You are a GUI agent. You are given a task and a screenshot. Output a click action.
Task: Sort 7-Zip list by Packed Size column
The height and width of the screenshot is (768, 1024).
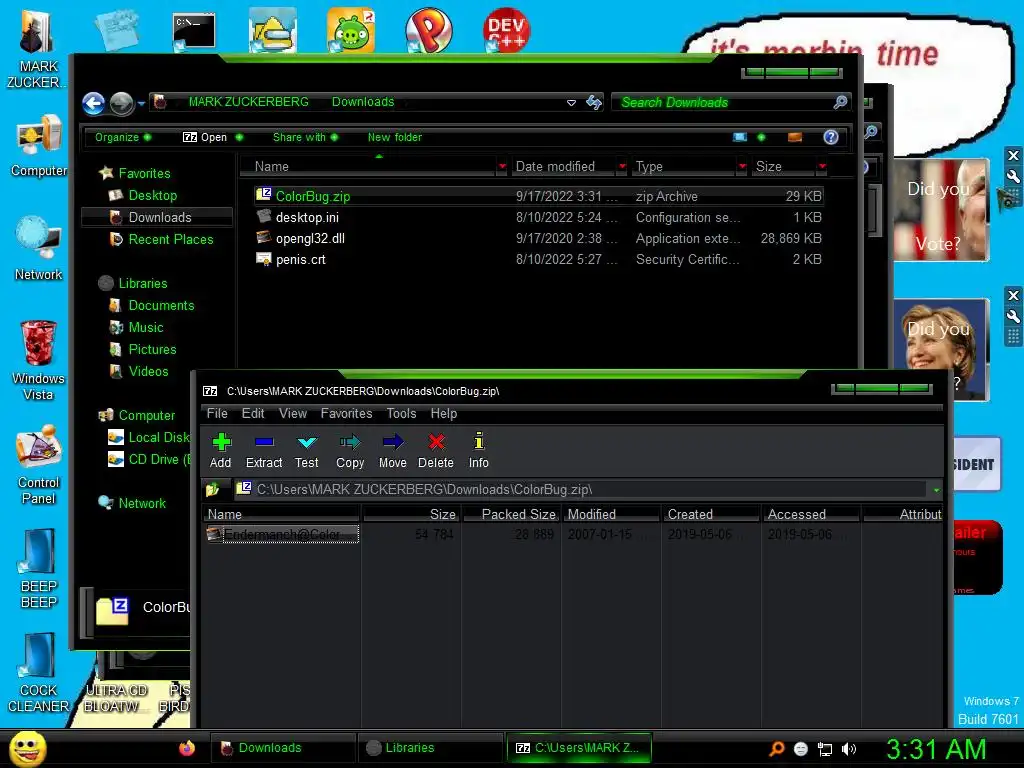pos(511,514)
